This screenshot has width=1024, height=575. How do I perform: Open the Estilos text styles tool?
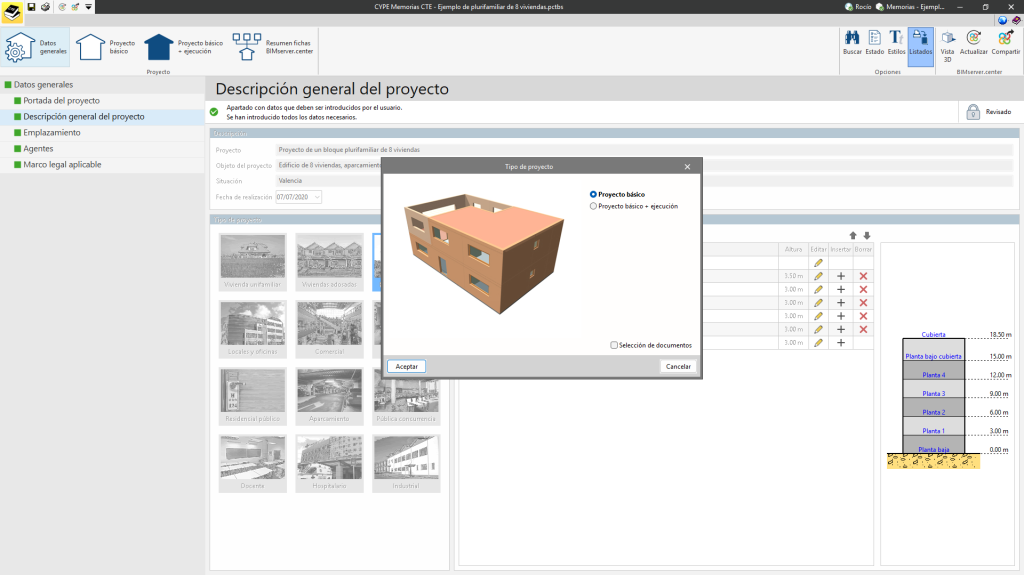coord(896,43)
